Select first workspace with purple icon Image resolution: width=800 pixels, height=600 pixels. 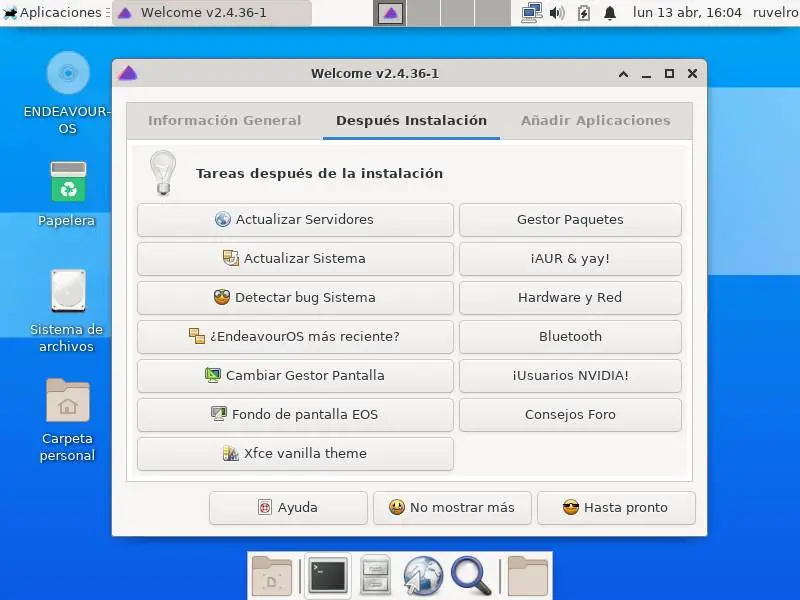point(390,13)
